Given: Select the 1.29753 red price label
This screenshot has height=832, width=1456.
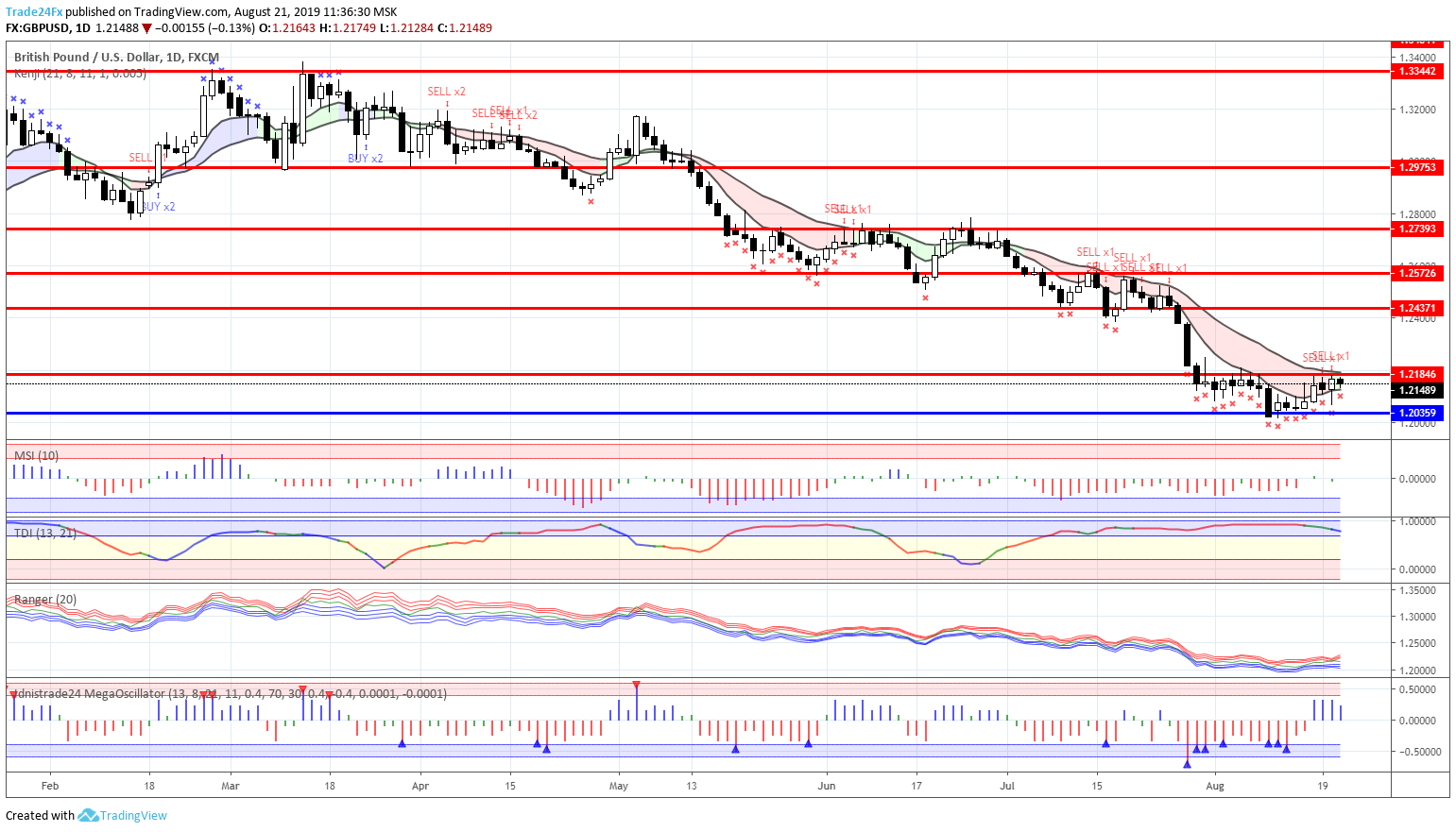Looking at the screenshot, I should [1418, 167].
